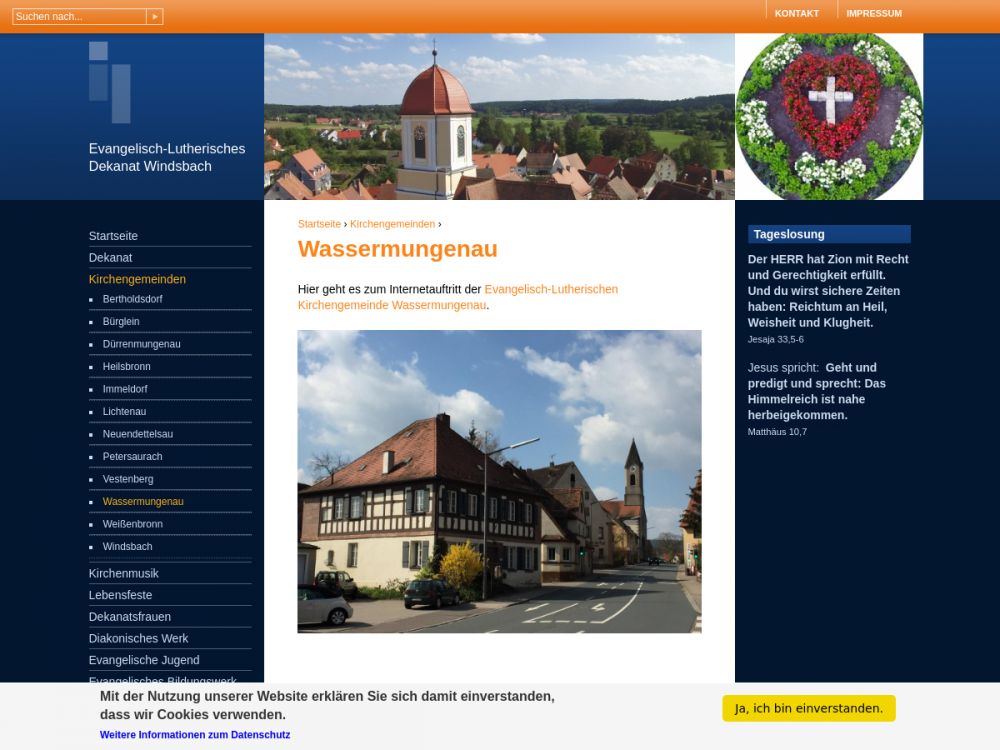Click the church tower header image

point(499,116)
